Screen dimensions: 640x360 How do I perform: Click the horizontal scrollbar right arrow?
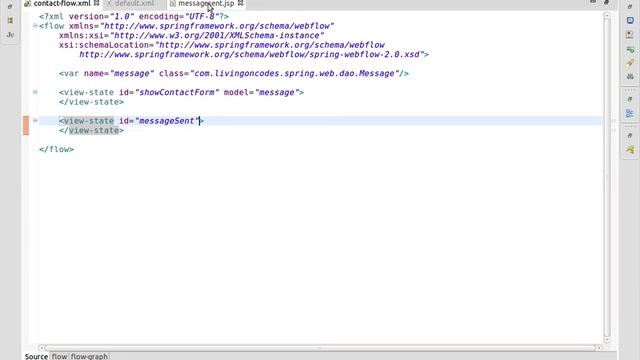click(598, 348)
